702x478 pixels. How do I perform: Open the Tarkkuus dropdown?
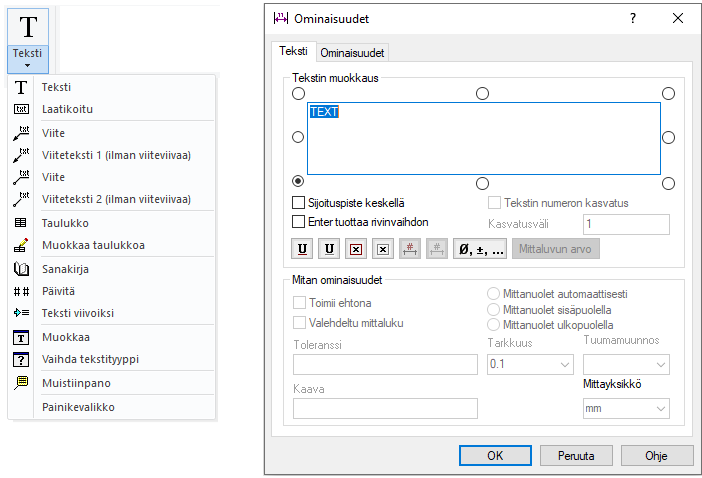(x=529, y=365)
